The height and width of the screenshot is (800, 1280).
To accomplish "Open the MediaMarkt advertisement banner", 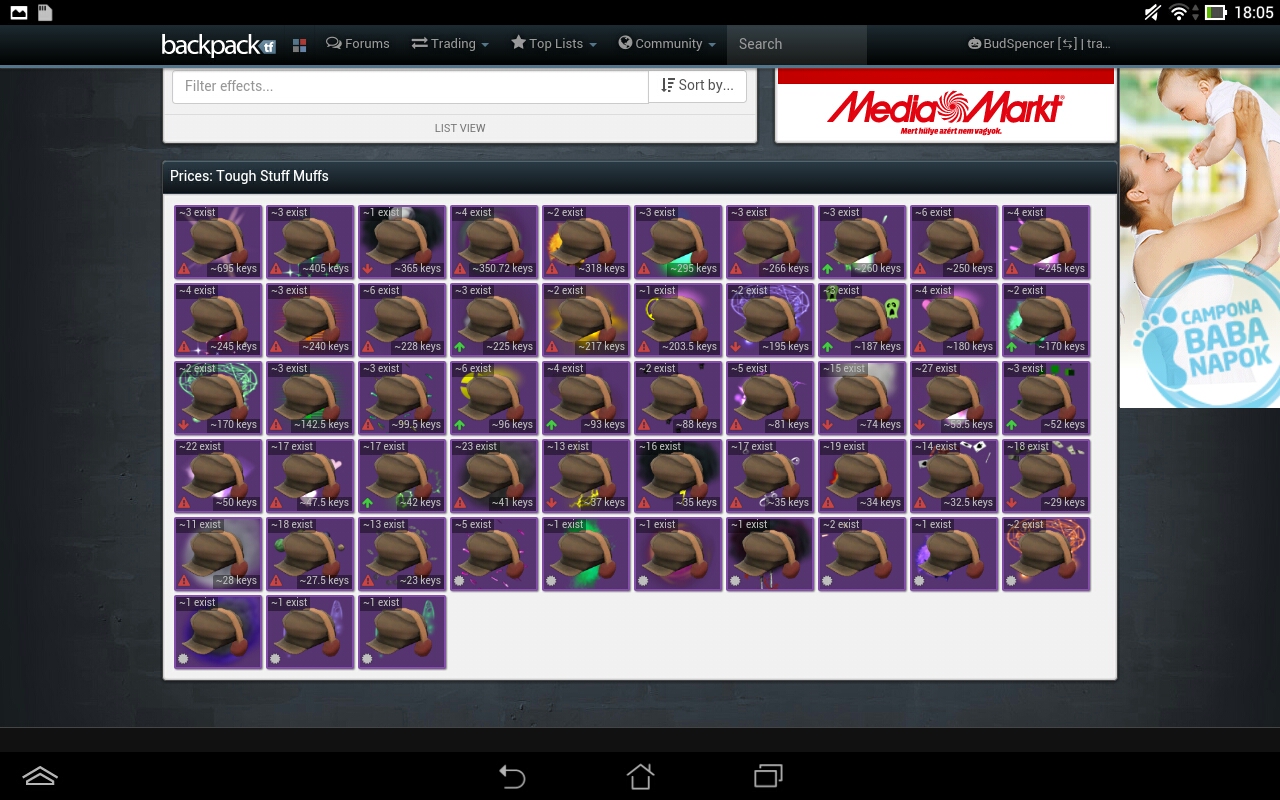I will (x=945, y=107).
